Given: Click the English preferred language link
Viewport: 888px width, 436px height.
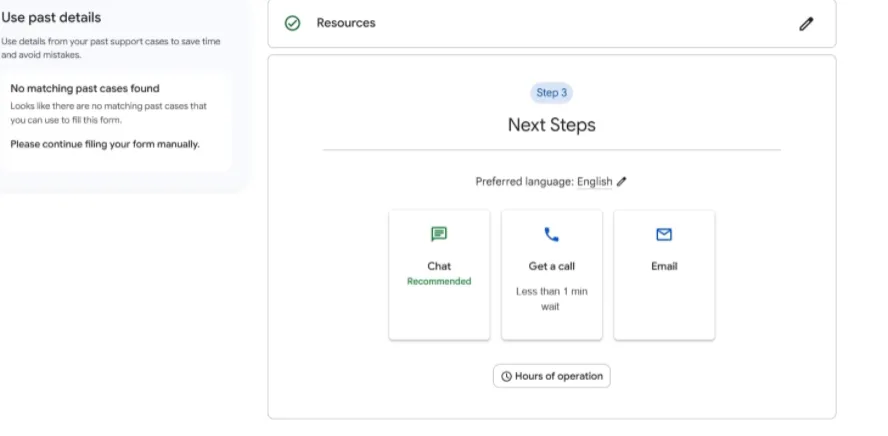Looking at the screenshot, I should tap(595, 182).
